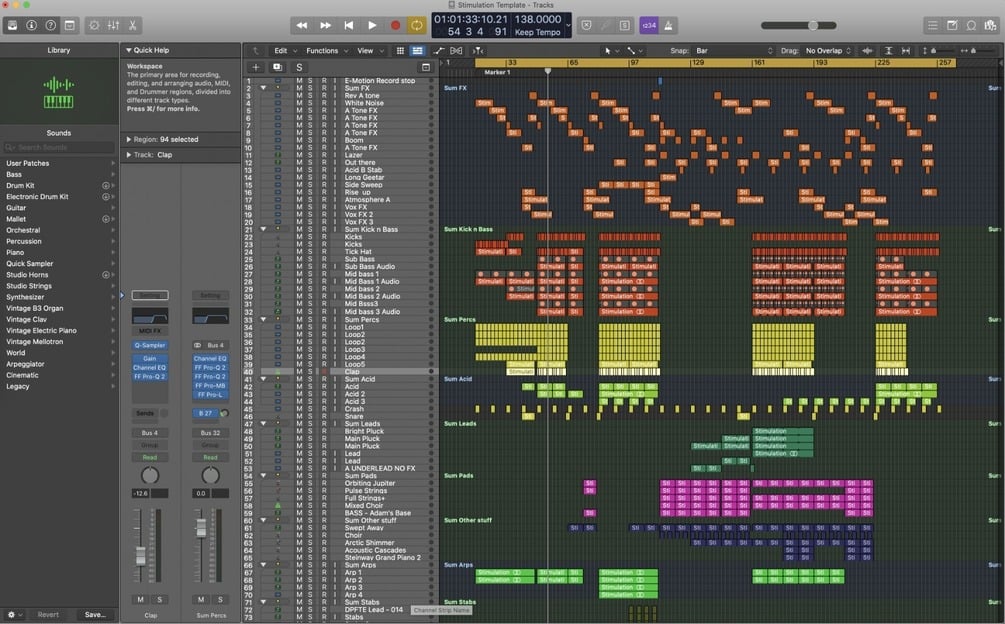Image resolution: width=1005 pixels, height=624 pixels.
Task: Open display mode dropdown beside tempo
Action: tap(568, 26)
